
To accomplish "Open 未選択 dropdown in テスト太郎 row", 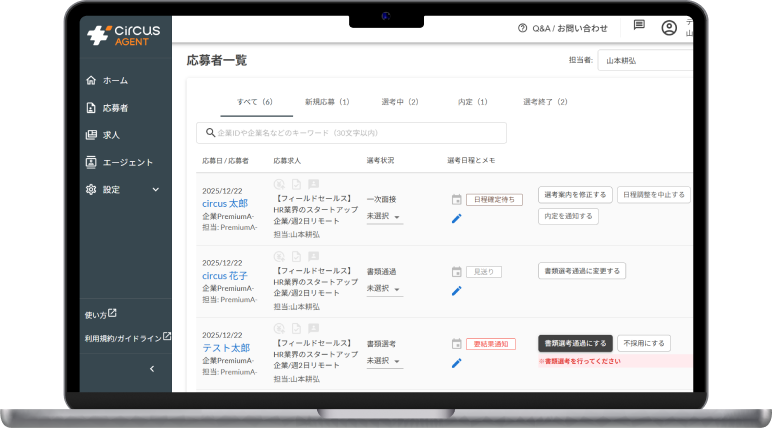I will pyautogui.click(x=384, y=361).
